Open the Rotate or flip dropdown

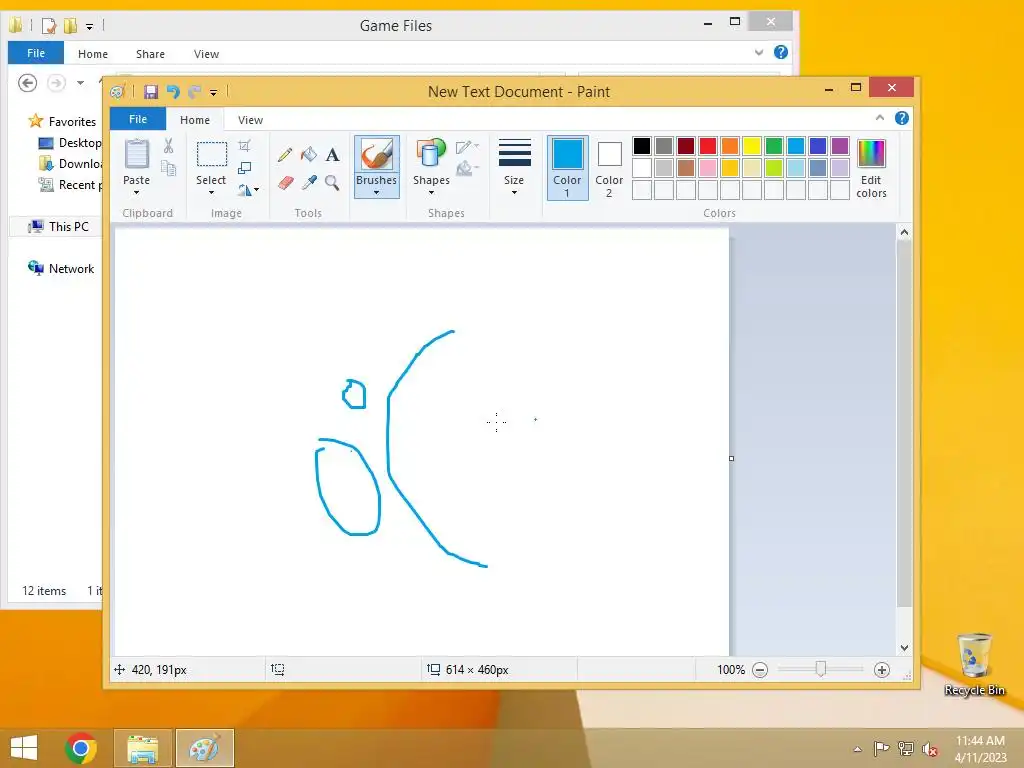[x=248, y=189]
